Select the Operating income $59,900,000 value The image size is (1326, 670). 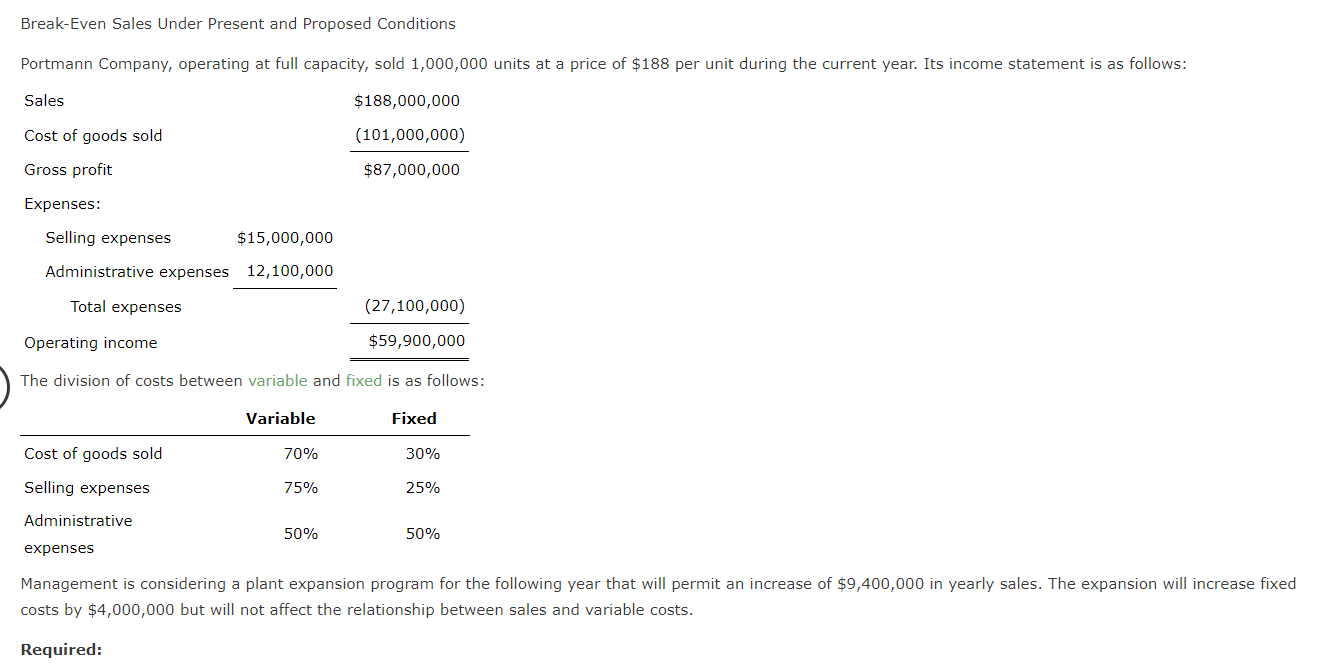pos(416,342)
